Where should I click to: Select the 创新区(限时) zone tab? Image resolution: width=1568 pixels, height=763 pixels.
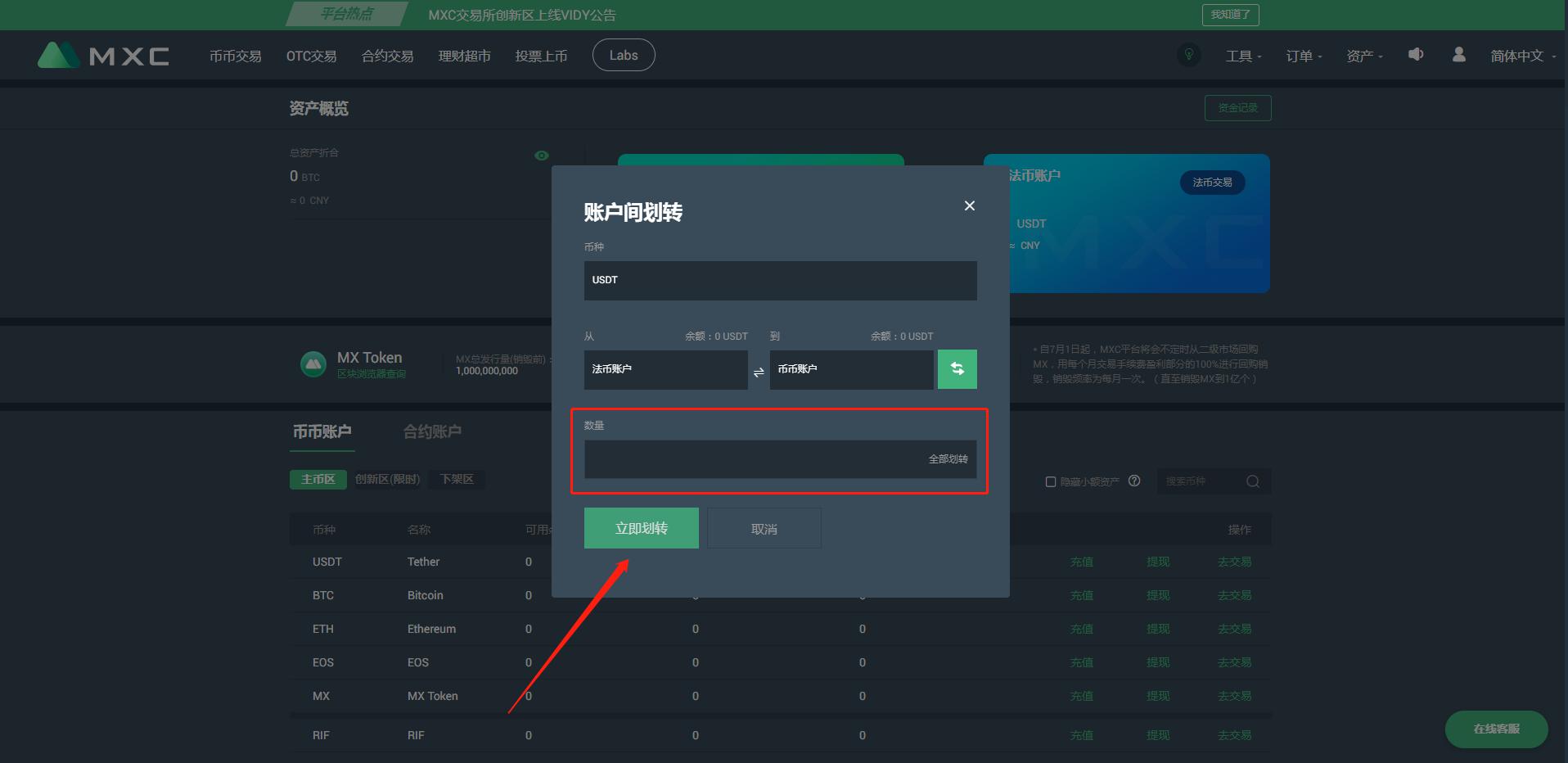click(388, 479)
